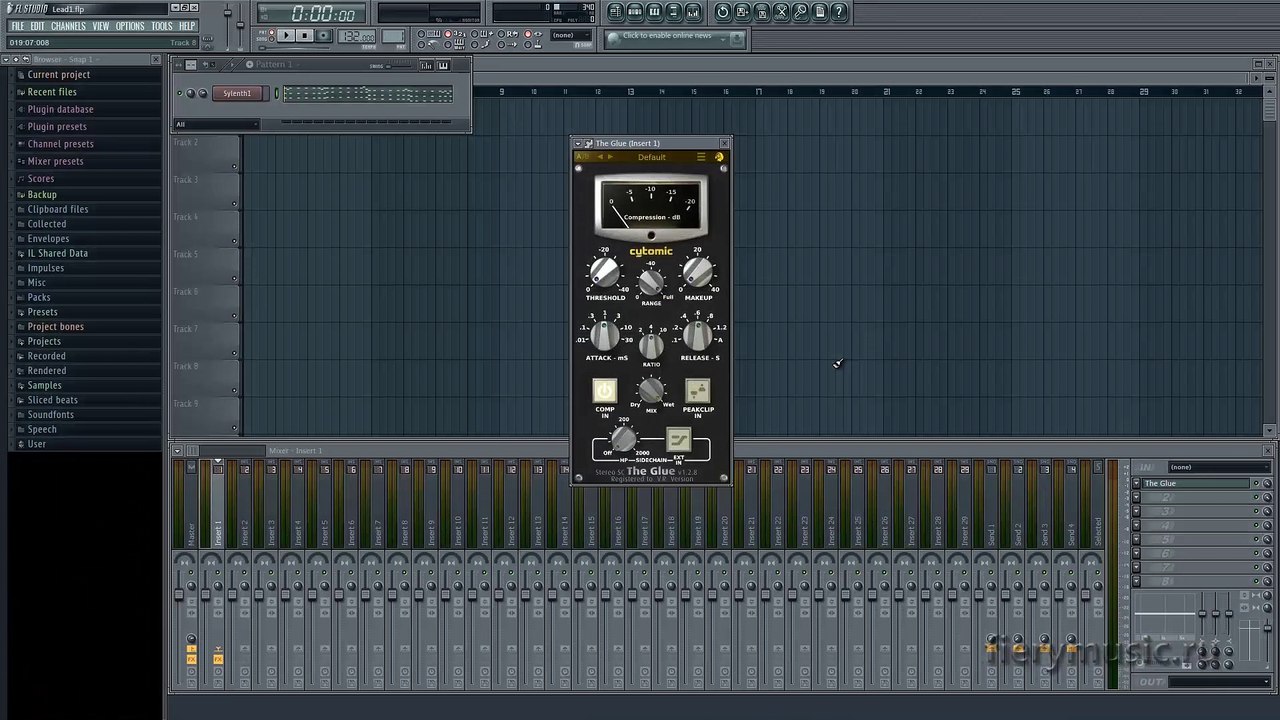Open The Glue effect slot dropdown arrow
The height and width of the screenshot is (720, 1280).
(1136, 483)
